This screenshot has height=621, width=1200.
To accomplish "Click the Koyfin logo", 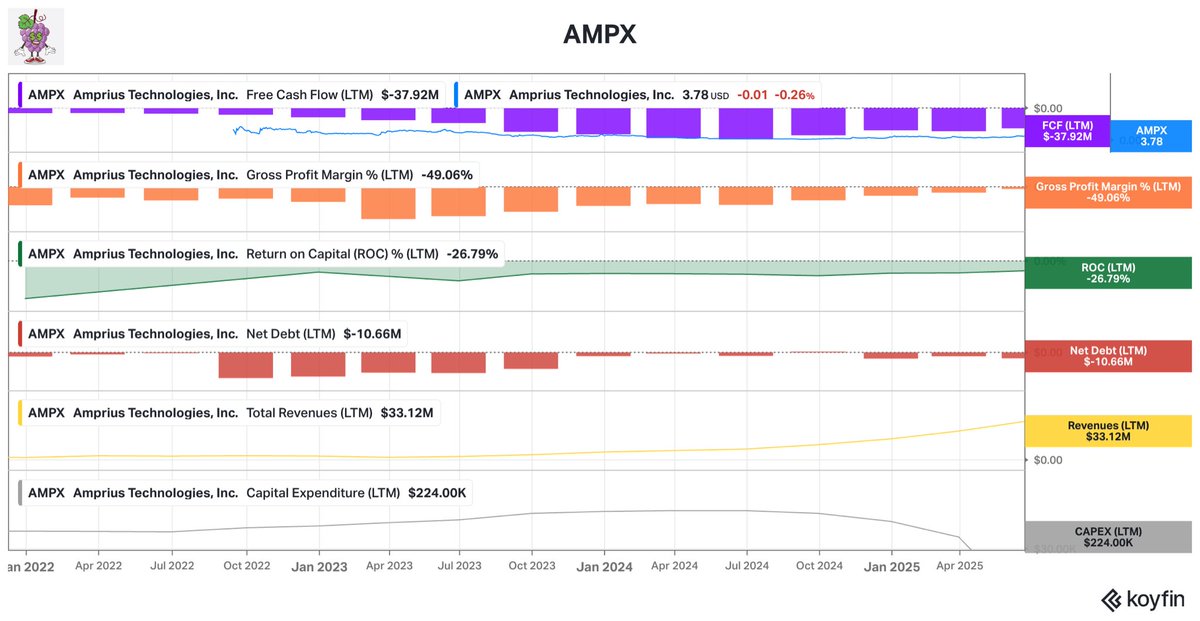I will coord(1142,599).
